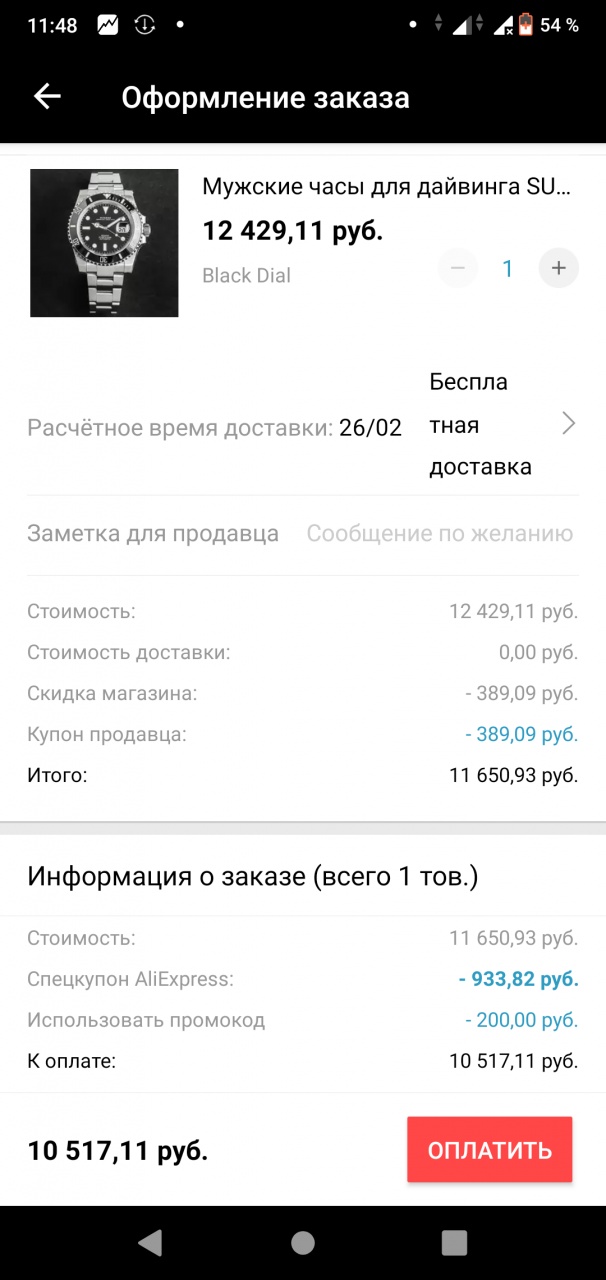Open the watch product thumbnail
The image size is (606, 1280).
(x=104, y=243)
